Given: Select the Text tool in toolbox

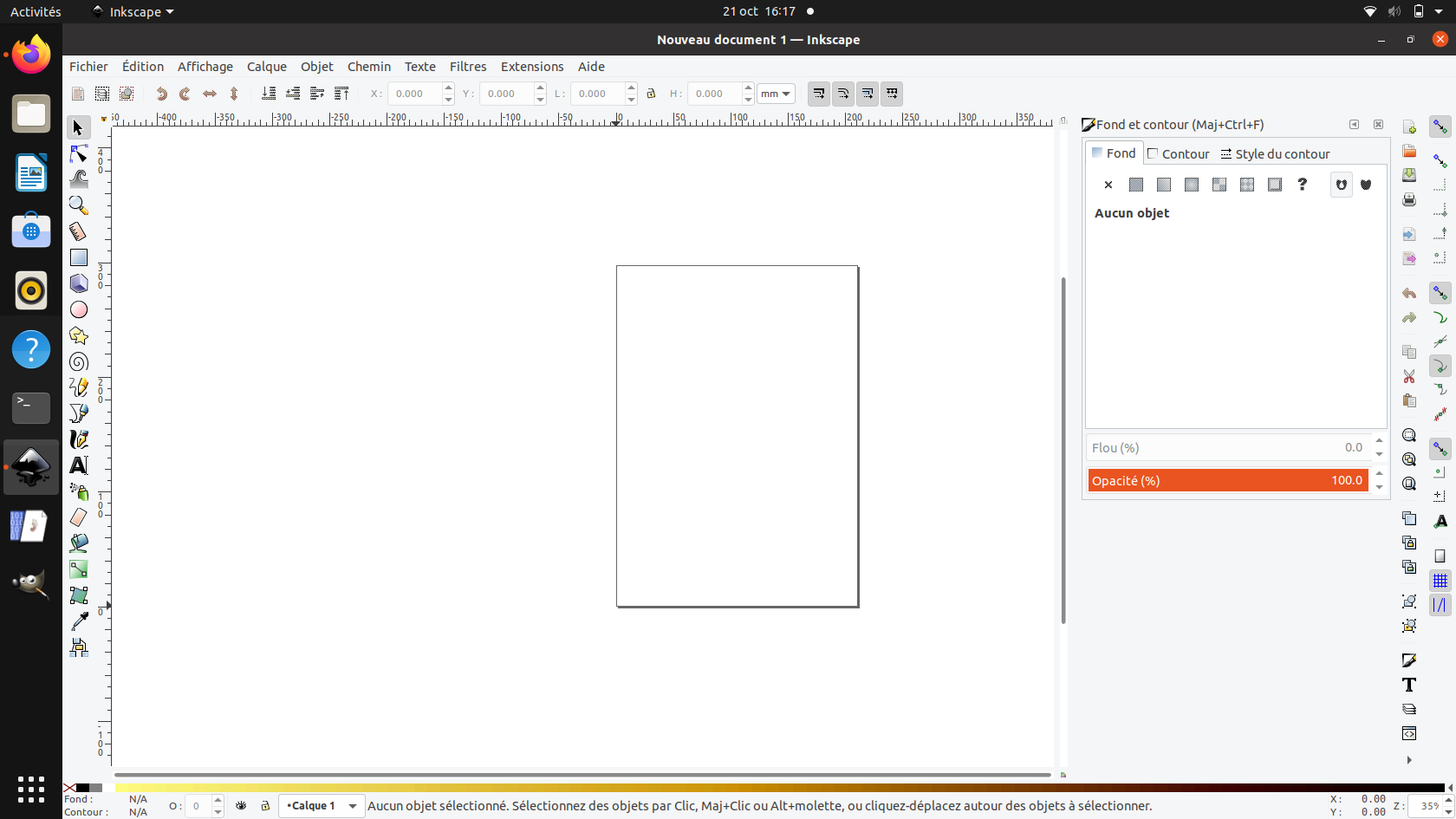Looking at the screenshot, I should [79, 465].
